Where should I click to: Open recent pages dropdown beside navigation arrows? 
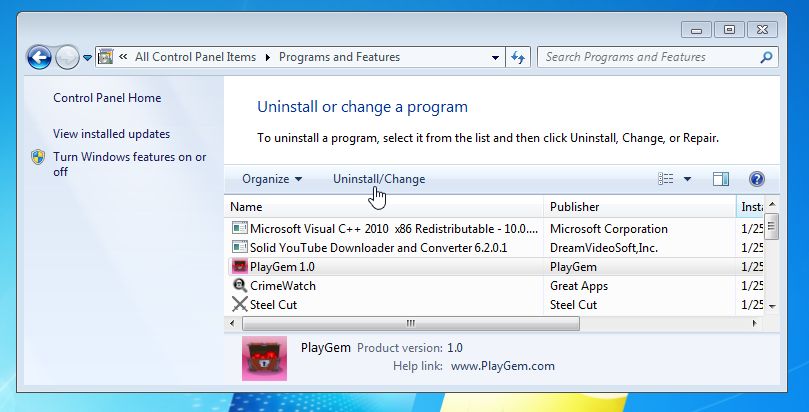pyautogui.click(x=87, y=58)
